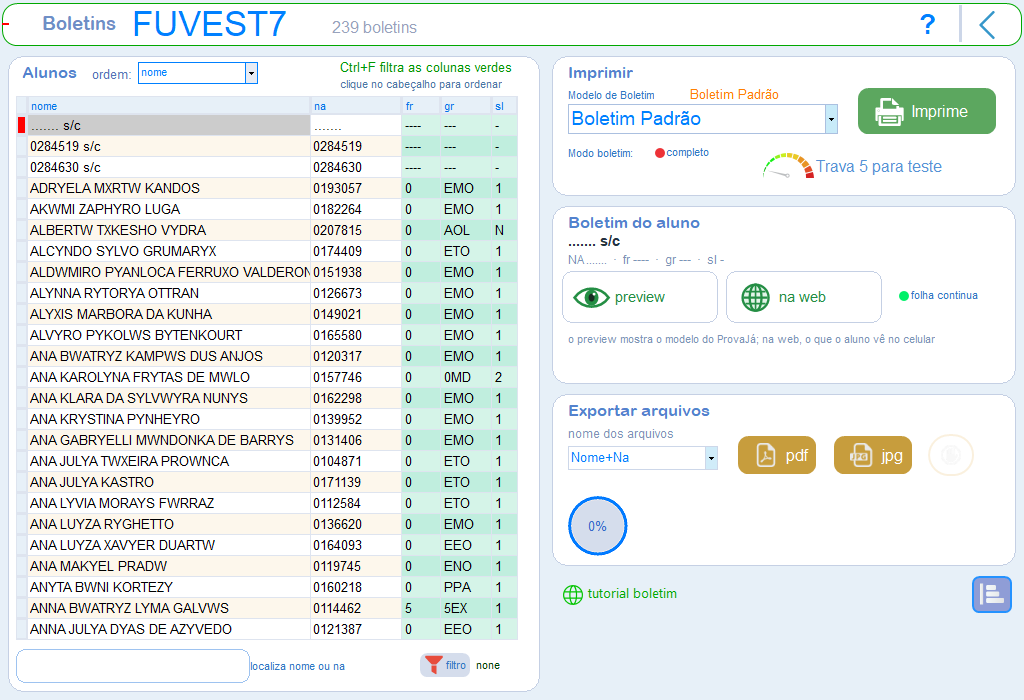This screenshot has width=1024, height=700.
Task: Click the Boletins title label
Action: tap(79, 24)
